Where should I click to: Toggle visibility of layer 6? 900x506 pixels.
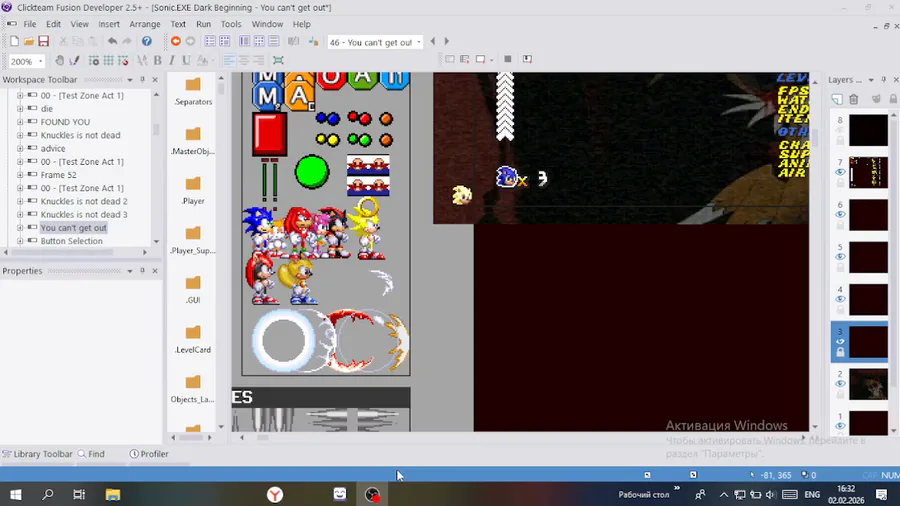point(840,215)
